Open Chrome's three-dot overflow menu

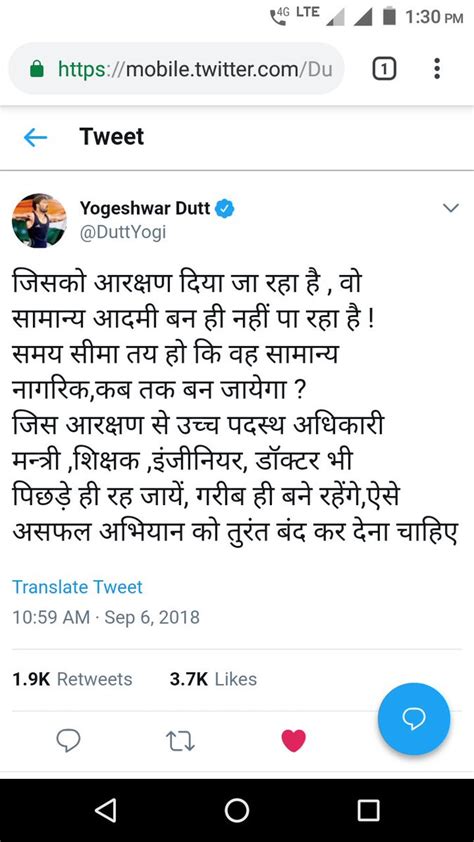click(437, 69)
